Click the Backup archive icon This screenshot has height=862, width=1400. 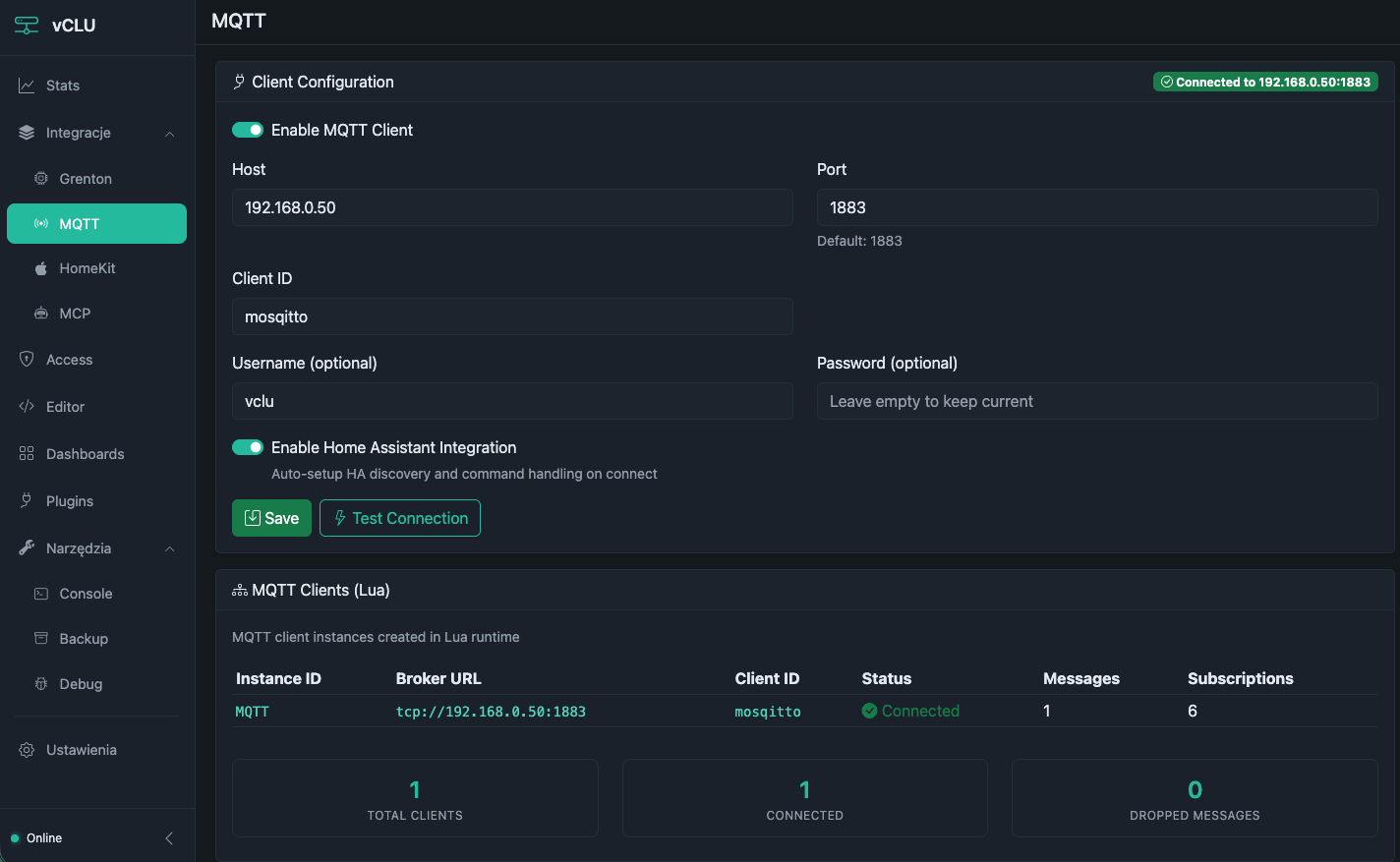pyautogui.click(x=41, y=639)
